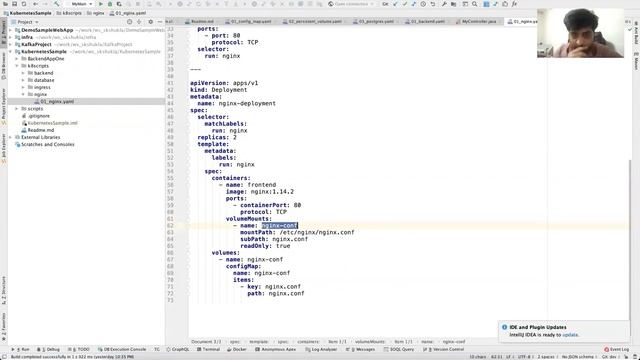
Task: Switch to 04_backend.yaml tab
Action: coord(427,21)
